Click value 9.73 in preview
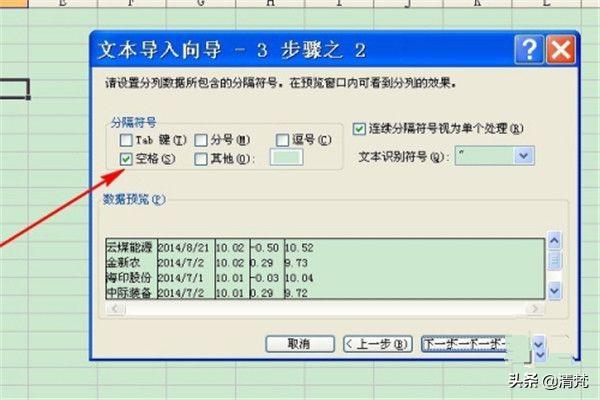Screen dimensions: 600x400 296,263
